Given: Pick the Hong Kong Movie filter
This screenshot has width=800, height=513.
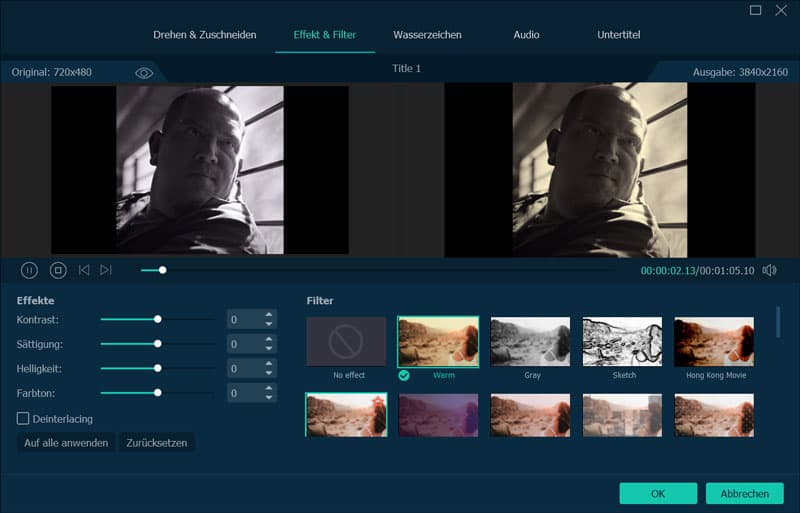Looking at the screenshot, I should [714, 342].
